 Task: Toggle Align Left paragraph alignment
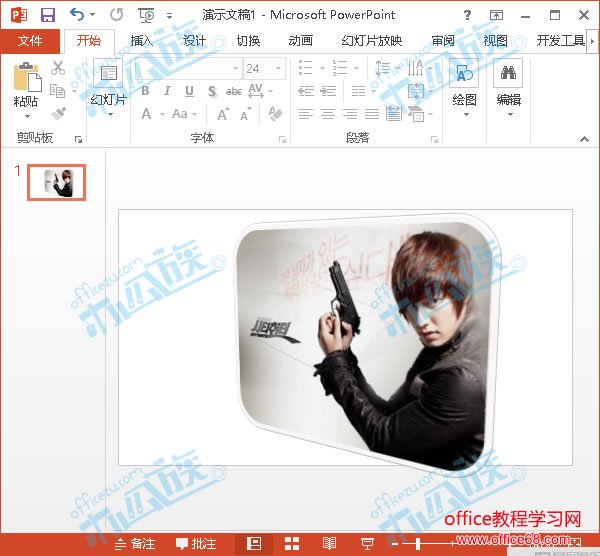(x=306, y=114)
